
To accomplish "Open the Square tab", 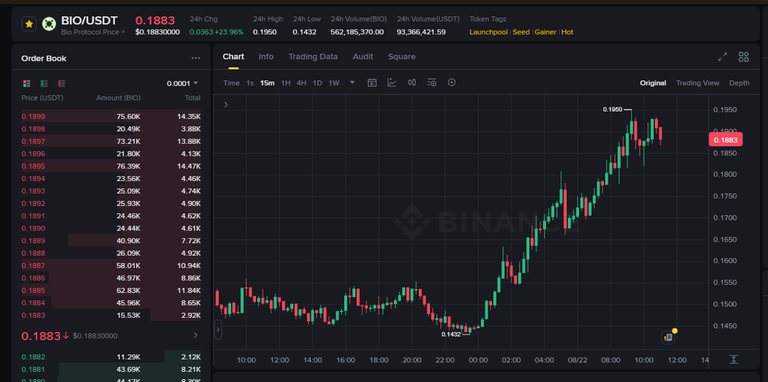I will click(402, 57).
